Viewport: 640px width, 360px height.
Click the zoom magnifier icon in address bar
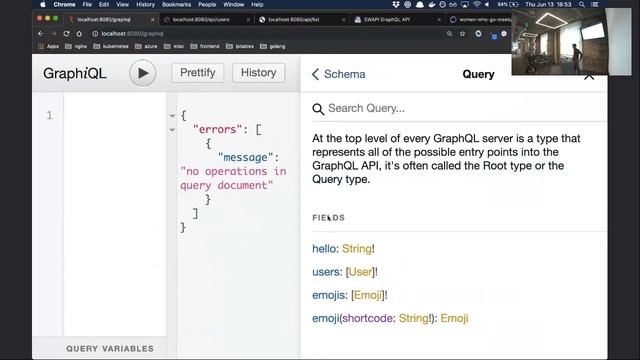pyautogui.click(x=449, y=34)
